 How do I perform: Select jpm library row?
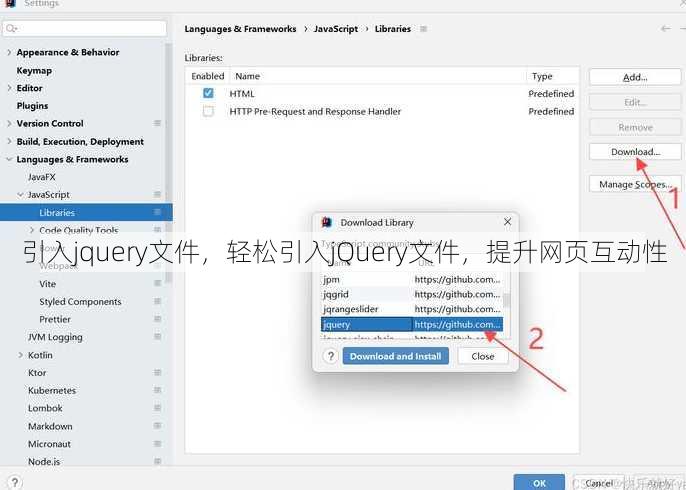tap(412, 279)
